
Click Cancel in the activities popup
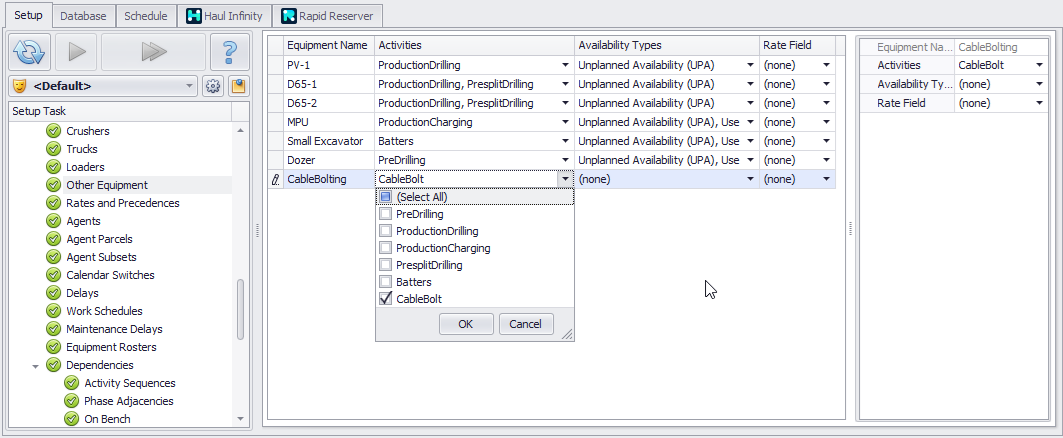tap(525, 324)
